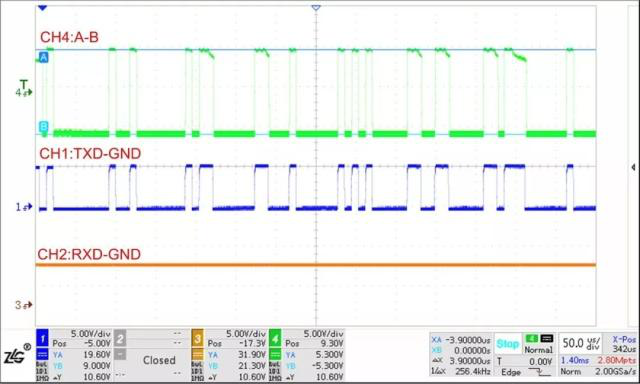
Task: Expand the right side panel arrow
Action: pyautogui.click(x=633, y=167)
